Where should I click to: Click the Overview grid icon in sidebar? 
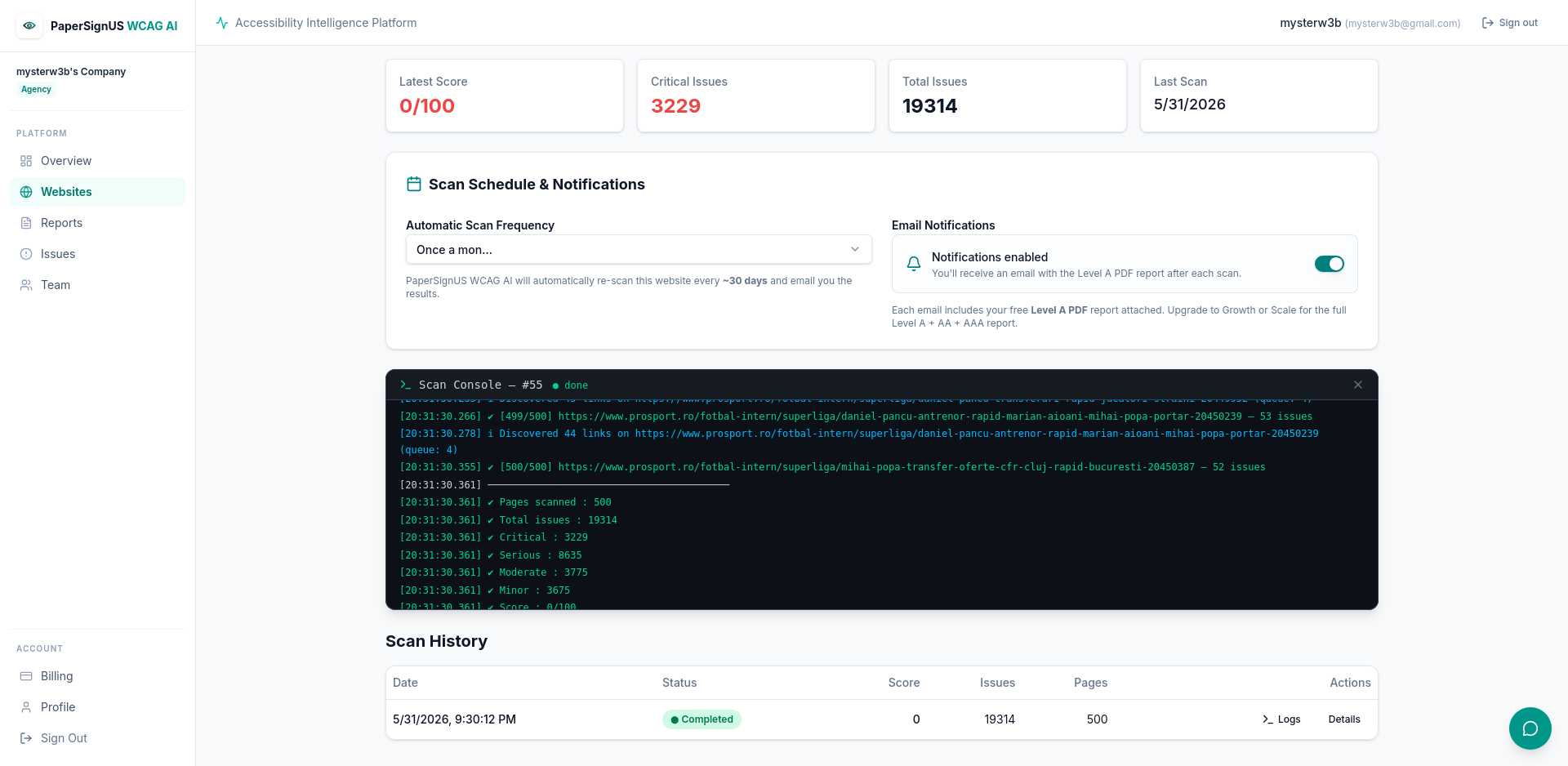point(26,161)
